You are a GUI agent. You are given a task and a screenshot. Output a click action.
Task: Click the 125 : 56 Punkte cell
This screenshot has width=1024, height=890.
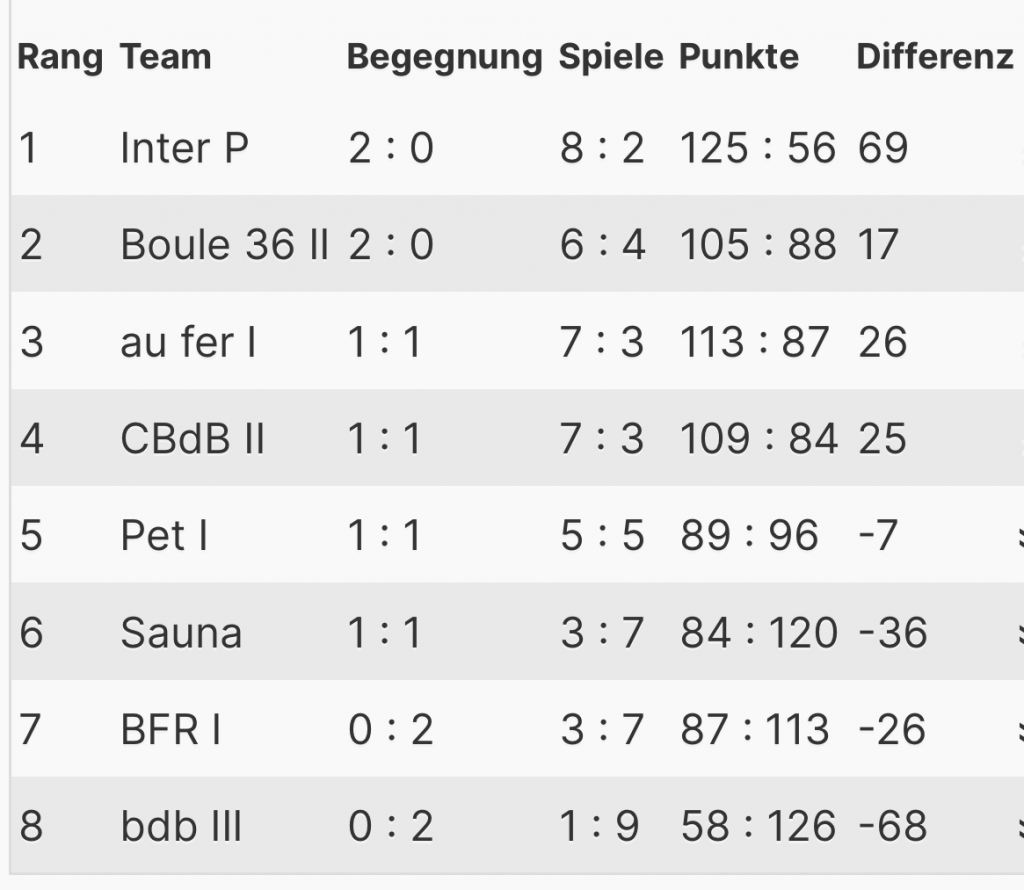coord(757,148)
